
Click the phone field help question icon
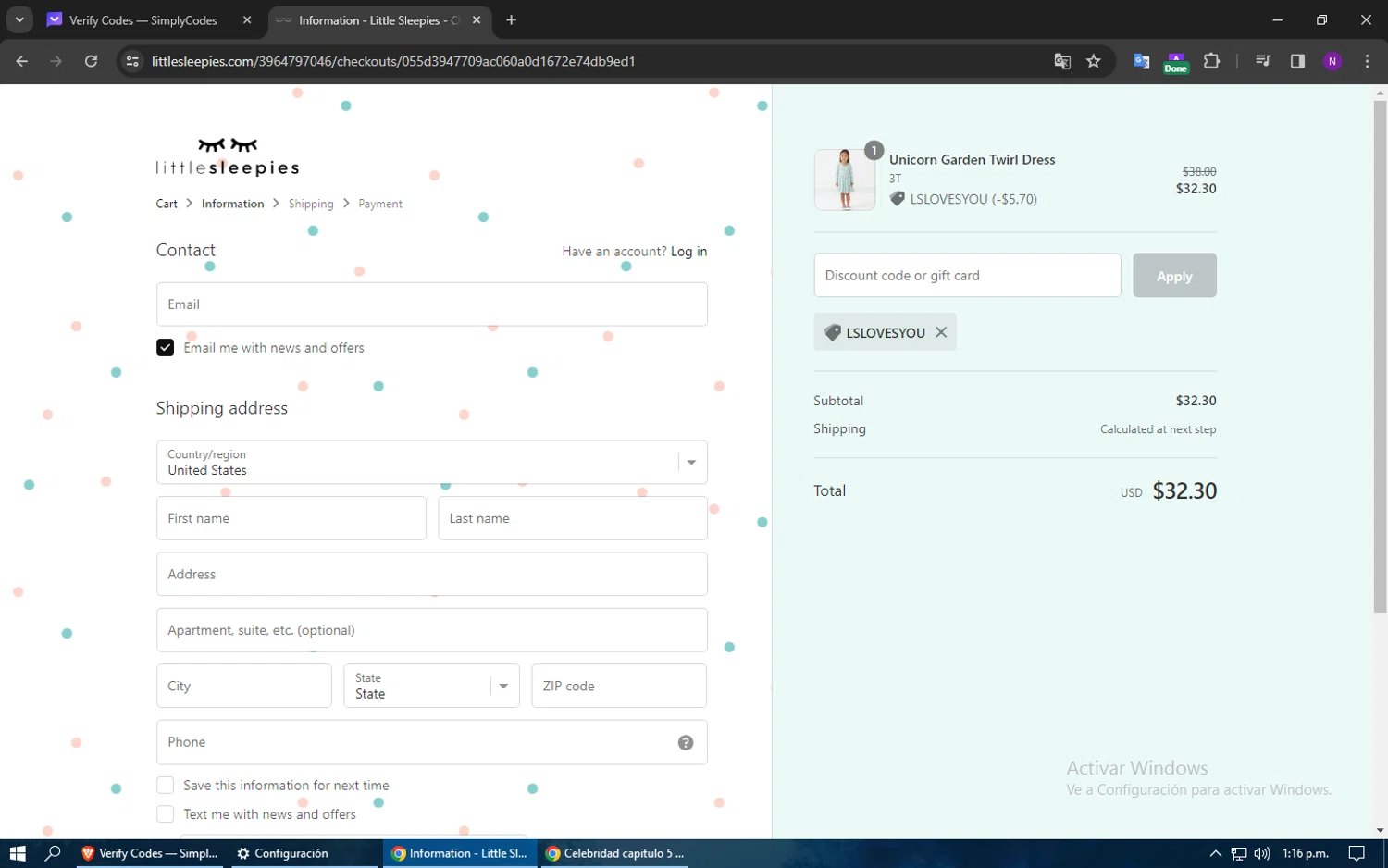coord(686,742)
